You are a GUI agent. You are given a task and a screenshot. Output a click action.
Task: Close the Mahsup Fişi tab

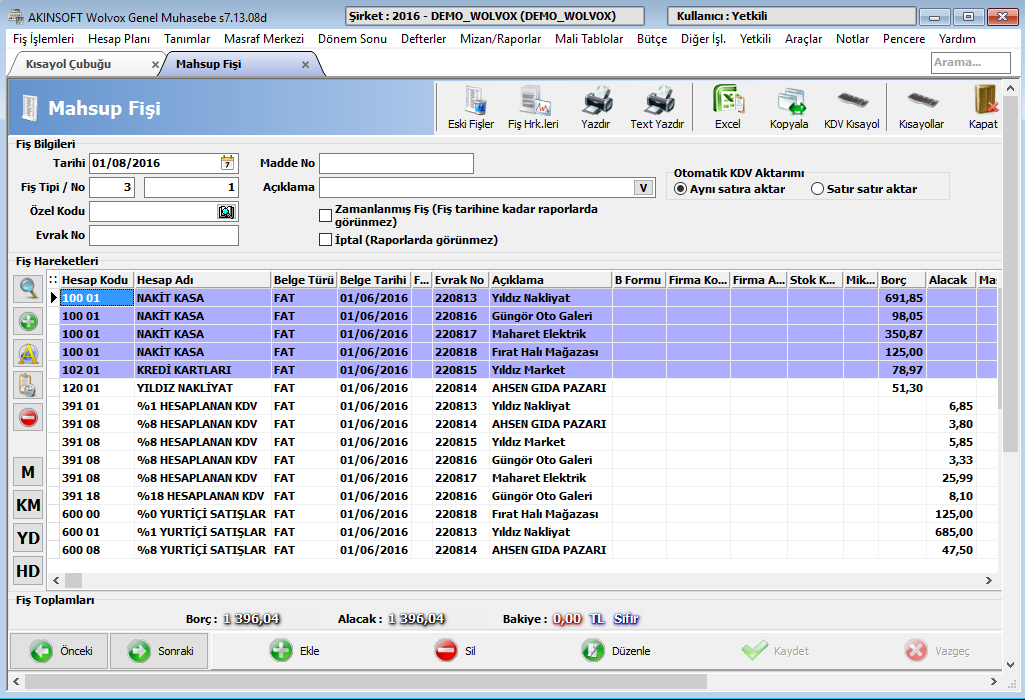tap(305, 65)
